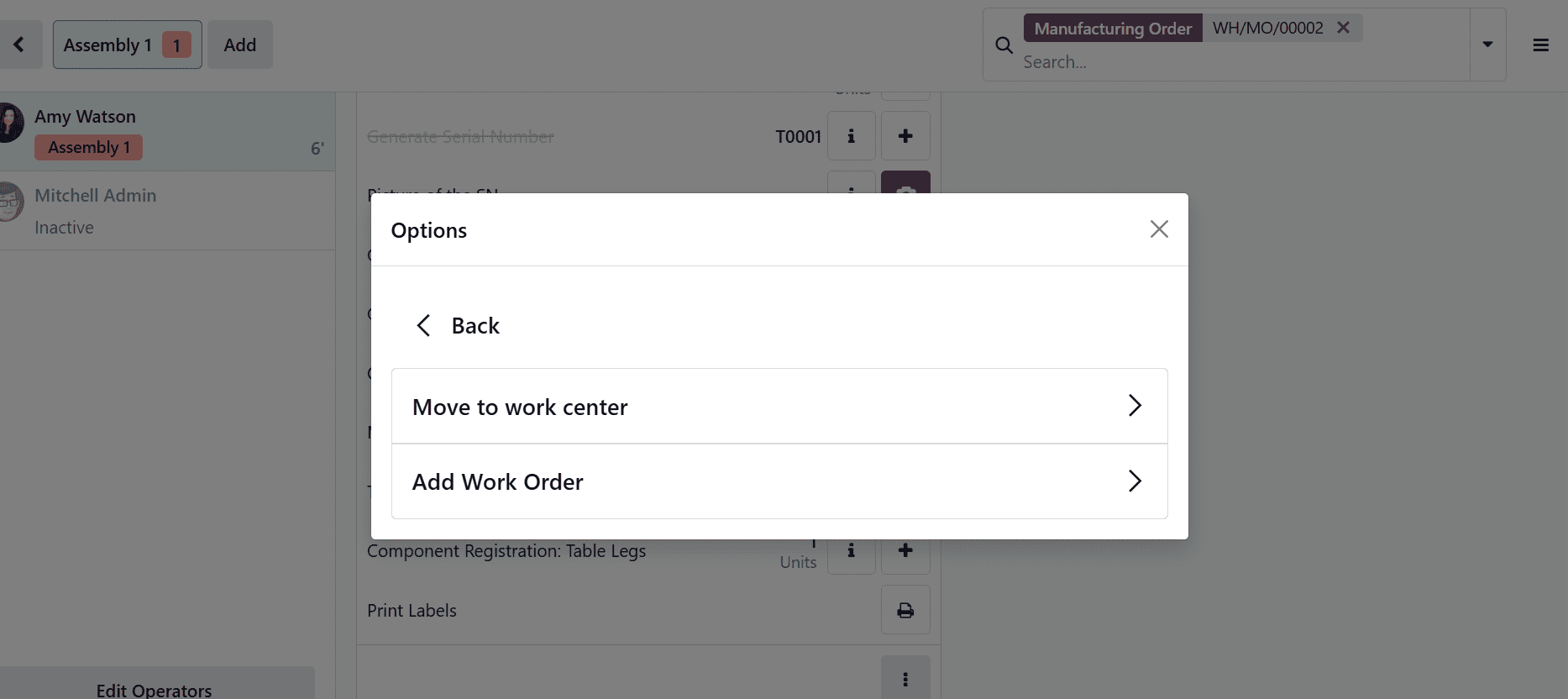Expand the Move to work center option

point(779,406)
